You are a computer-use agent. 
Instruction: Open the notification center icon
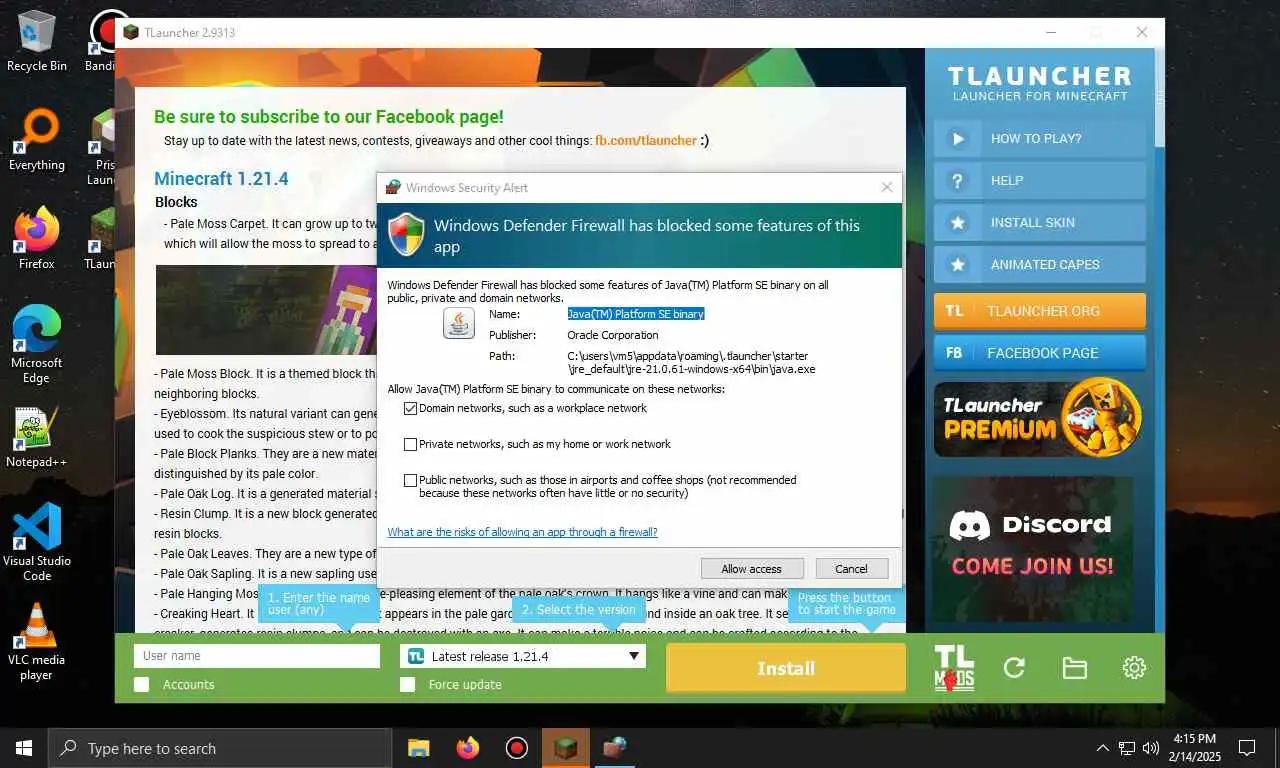(x=1247, y=748)
